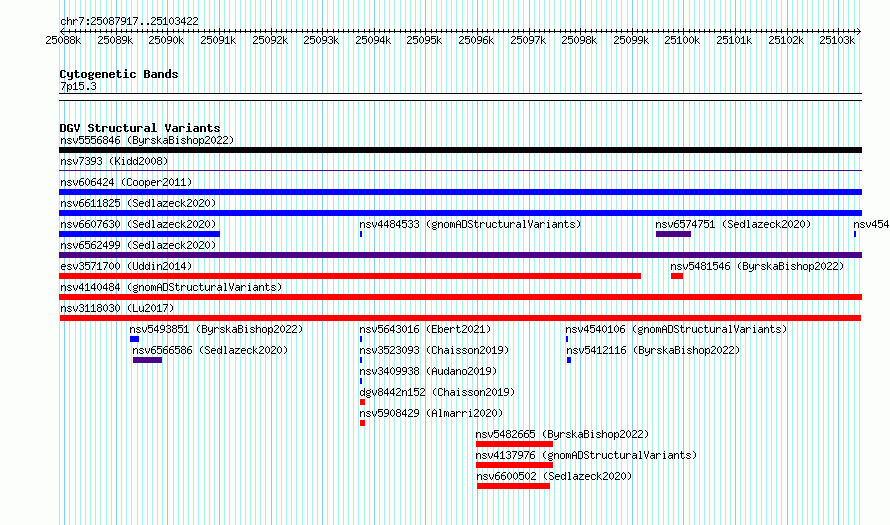Click the red esv3571700 variant bar
This screenshot has width=890, height=525.
350,276
